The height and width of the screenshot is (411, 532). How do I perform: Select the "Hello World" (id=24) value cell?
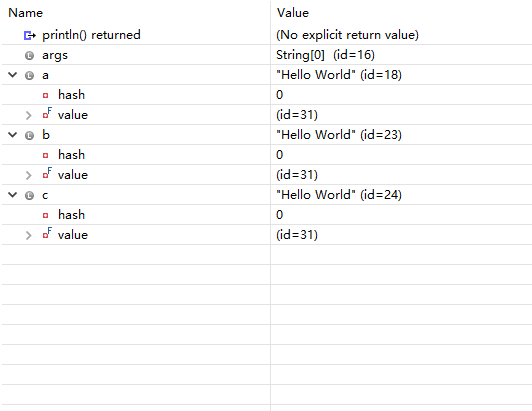point(401,195)
